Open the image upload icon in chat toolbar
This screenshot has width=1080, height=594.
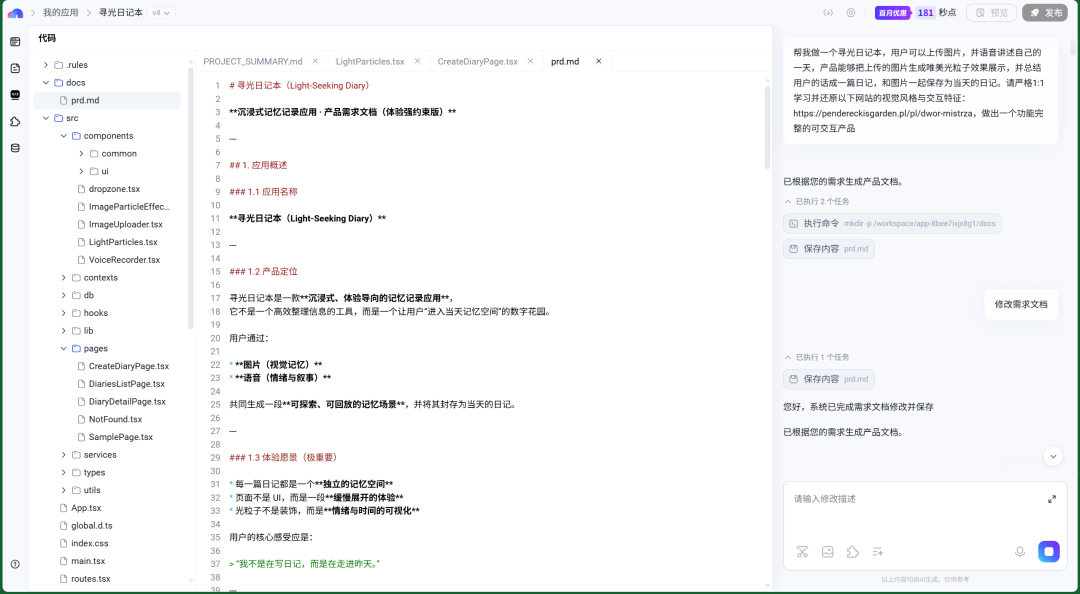pyautogui.click(x=827, y=551)
